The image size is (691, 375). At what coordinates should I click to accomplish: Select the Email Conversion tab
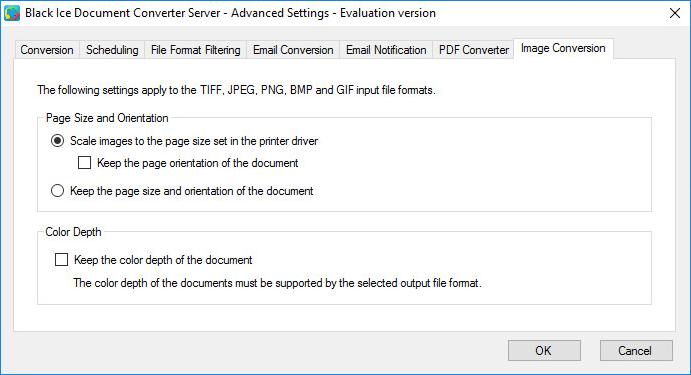(x=293, y=50)
